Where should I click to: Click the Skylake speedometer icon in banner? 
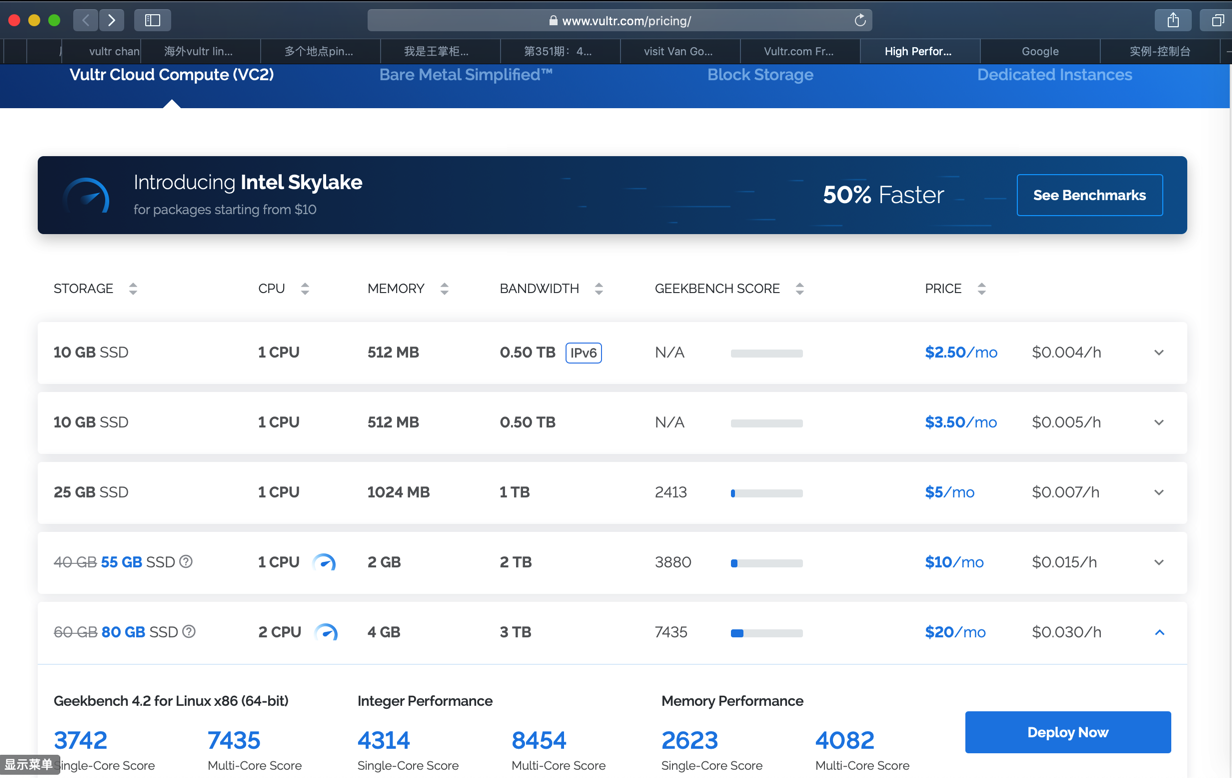pos(87,195)
